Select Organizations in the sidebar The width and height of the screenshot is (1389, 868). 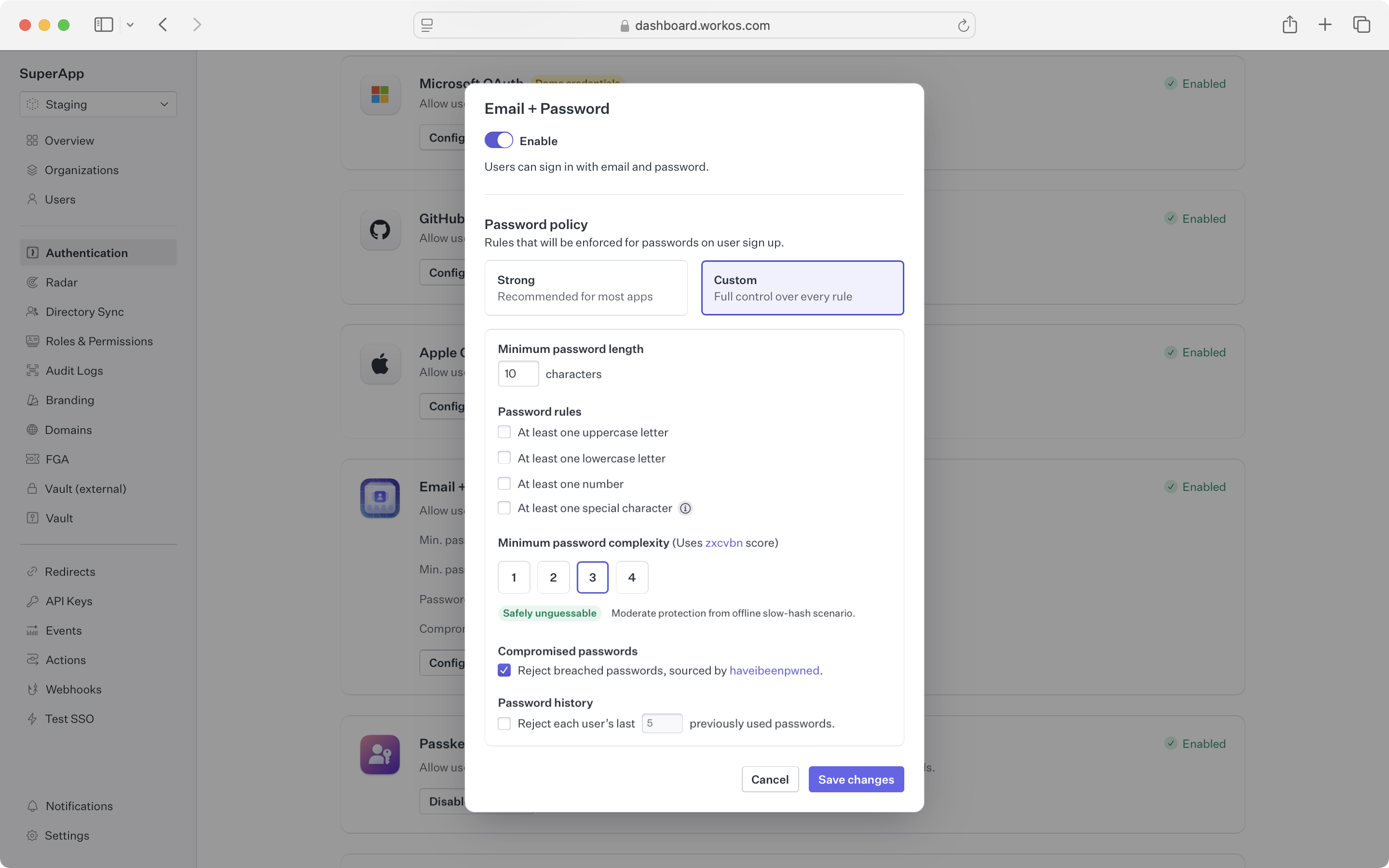pos(82,170)
